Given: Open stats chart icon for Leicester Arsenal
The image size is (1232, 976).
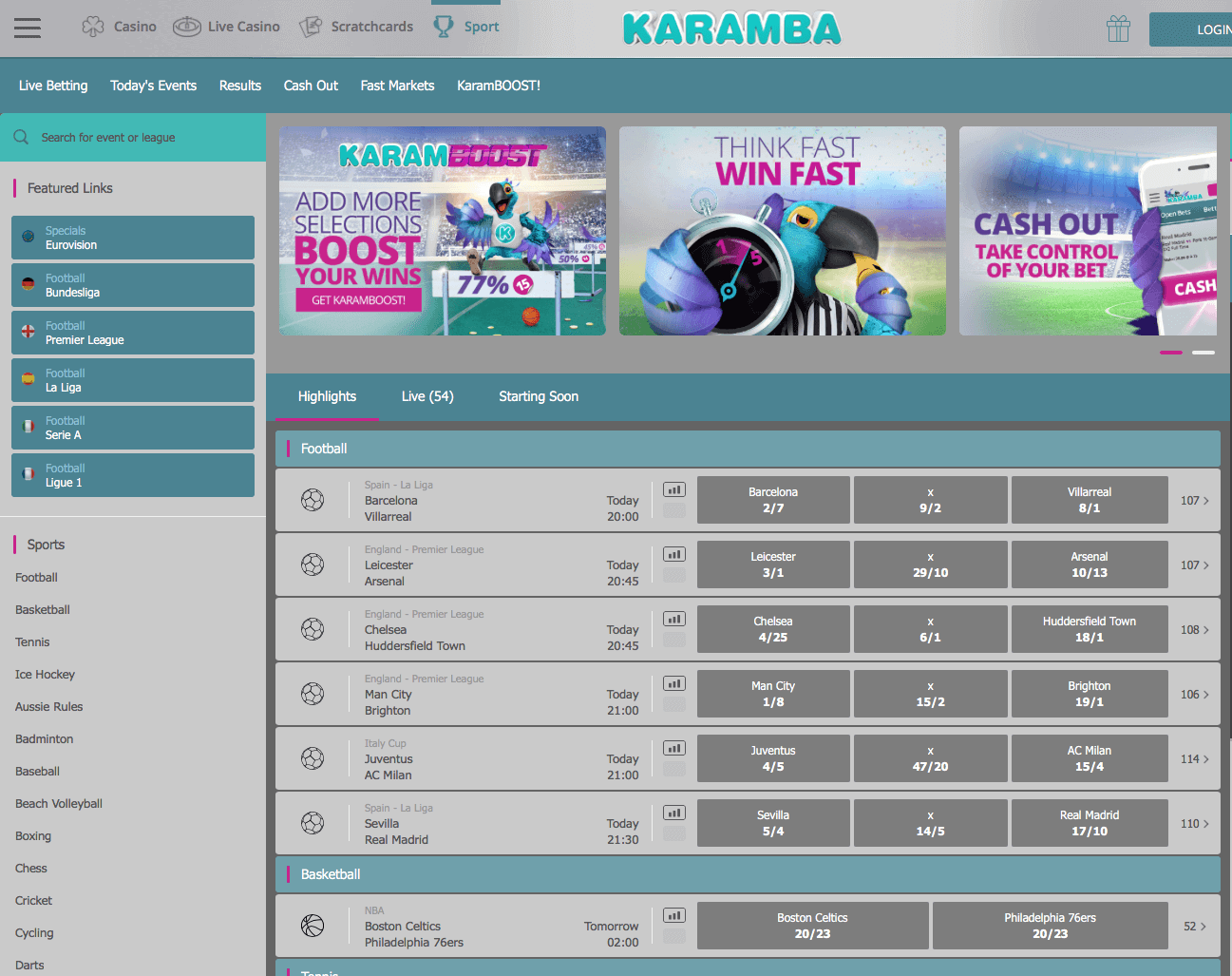Looking at the screenshot, I should coord(674,555).
